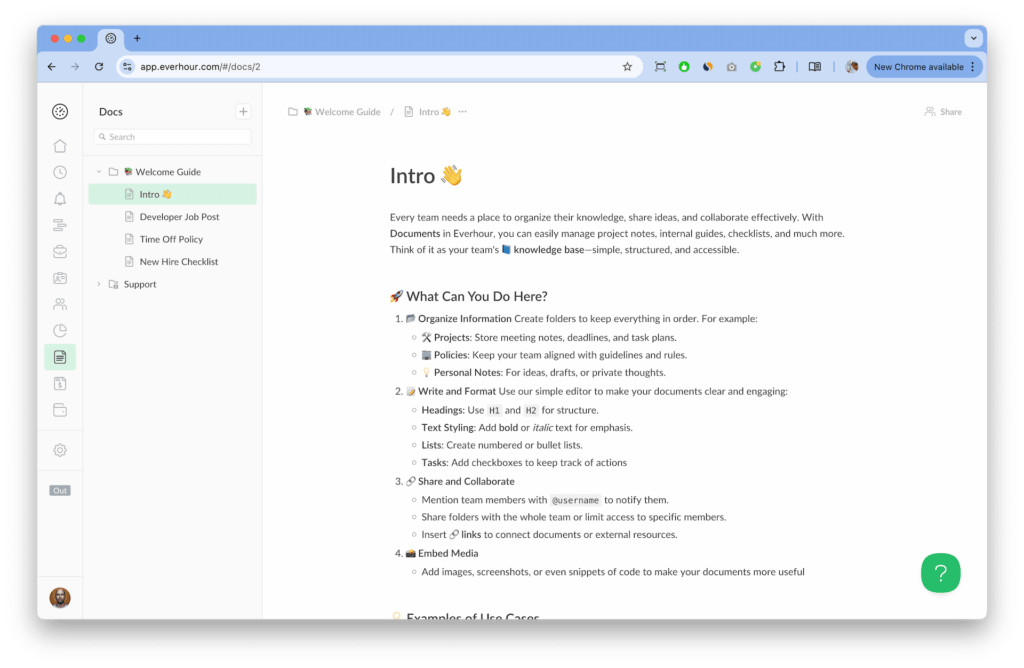Open the green help bubble
The height and width of the screenshot is (668, 1024).
tap(940, 572)
